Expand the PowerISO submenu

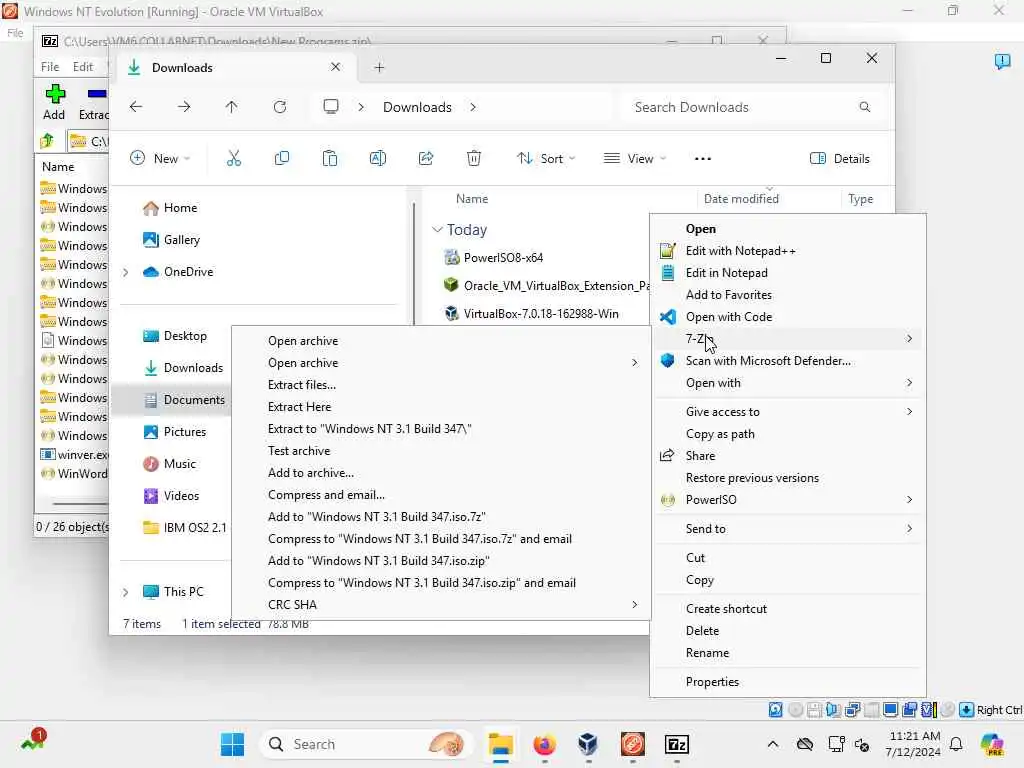pyautogui.click(x=909, y=500)
